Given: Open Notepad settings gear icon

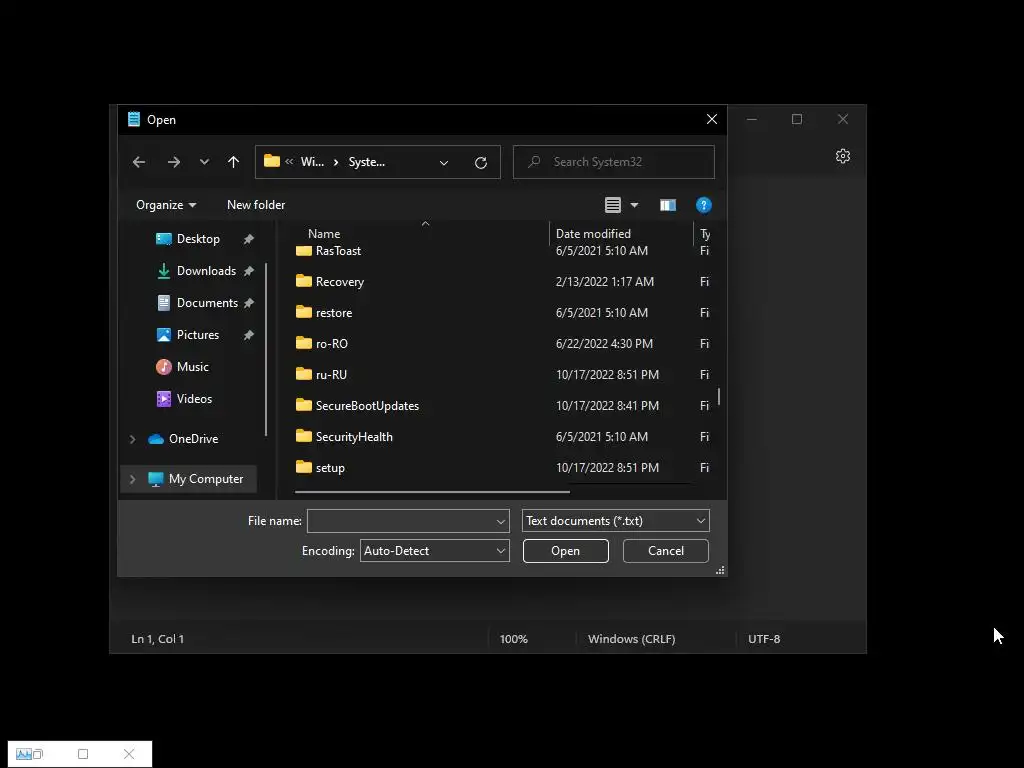Looking at the screenshot, I should point(842,156).
